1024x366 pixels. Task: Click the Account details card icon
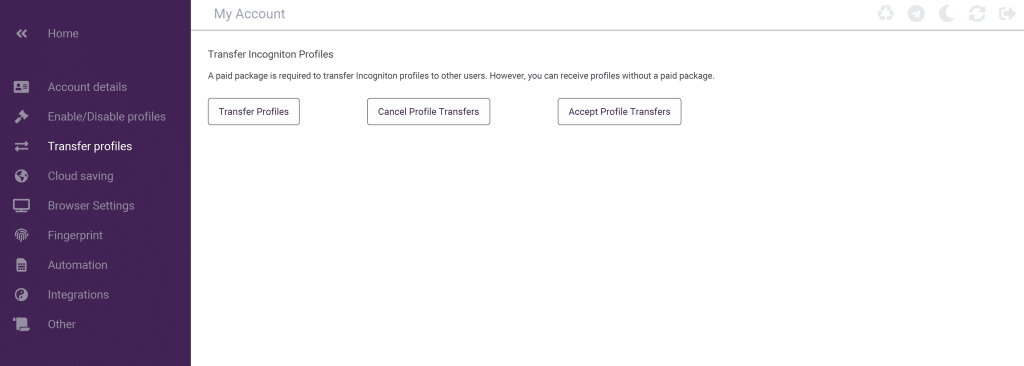tap(22, 87)
